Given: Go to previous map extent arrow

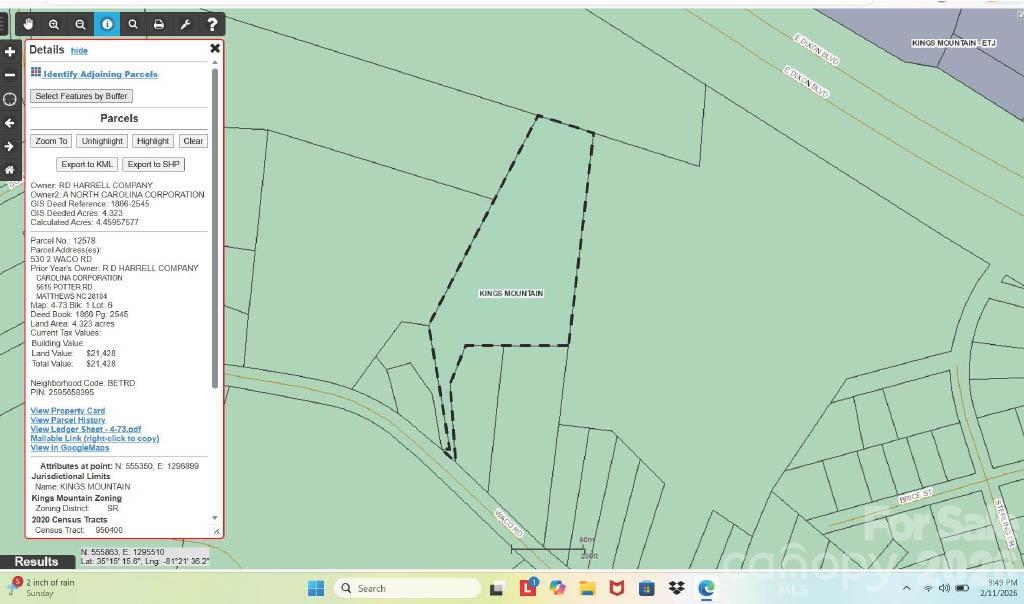Looking at the screenshot, I should [10, 123].
